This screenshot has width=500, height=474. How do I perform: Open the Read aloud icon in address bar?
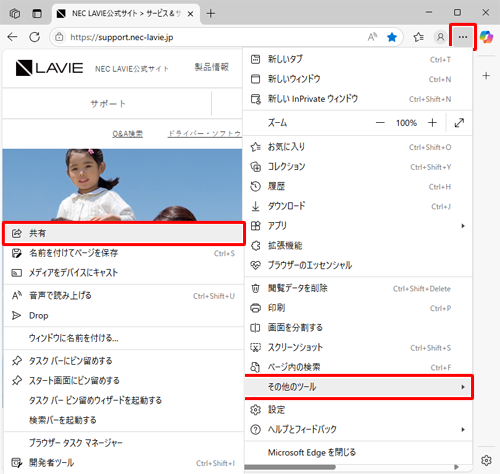click(x=372, y=37)
